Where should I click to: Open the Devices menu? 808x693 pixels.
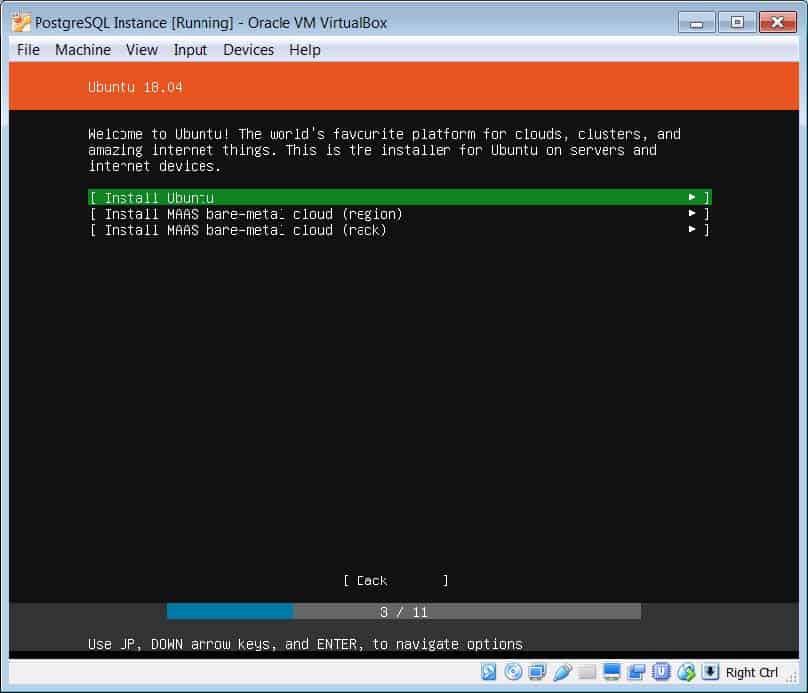click(248, 50)
